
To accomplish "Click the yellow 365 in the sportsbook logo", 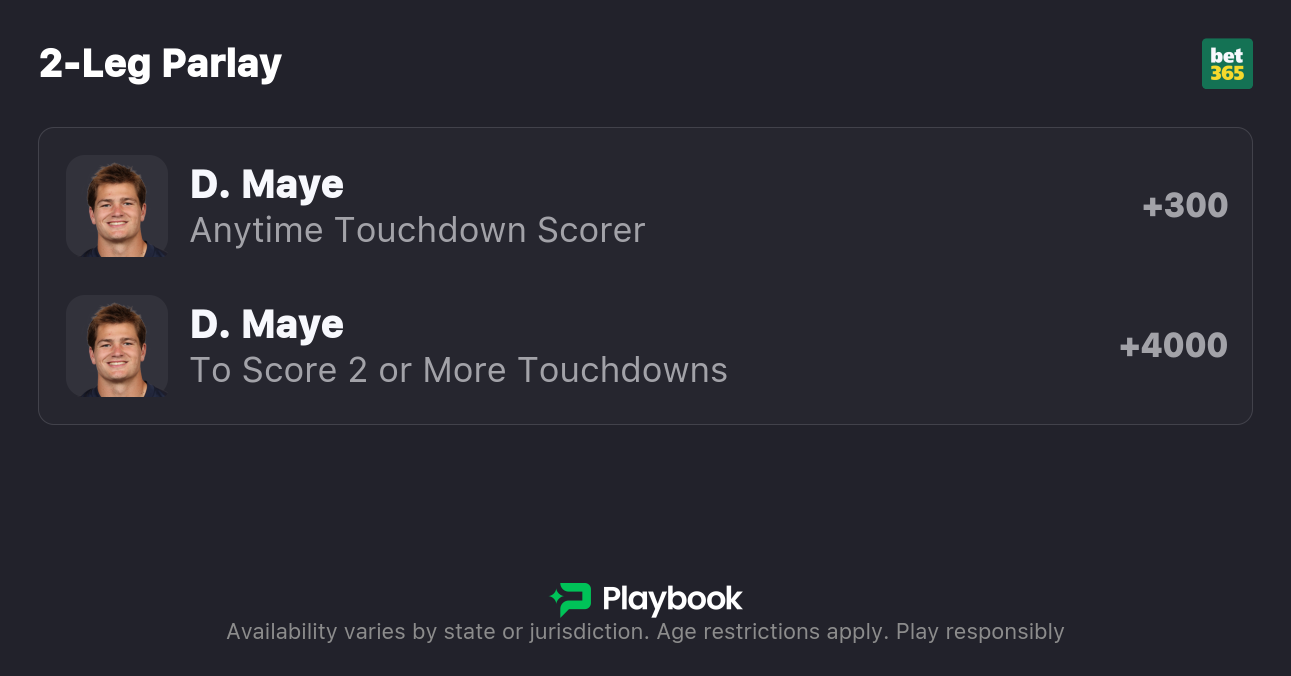I will (x=1227, y=74).
